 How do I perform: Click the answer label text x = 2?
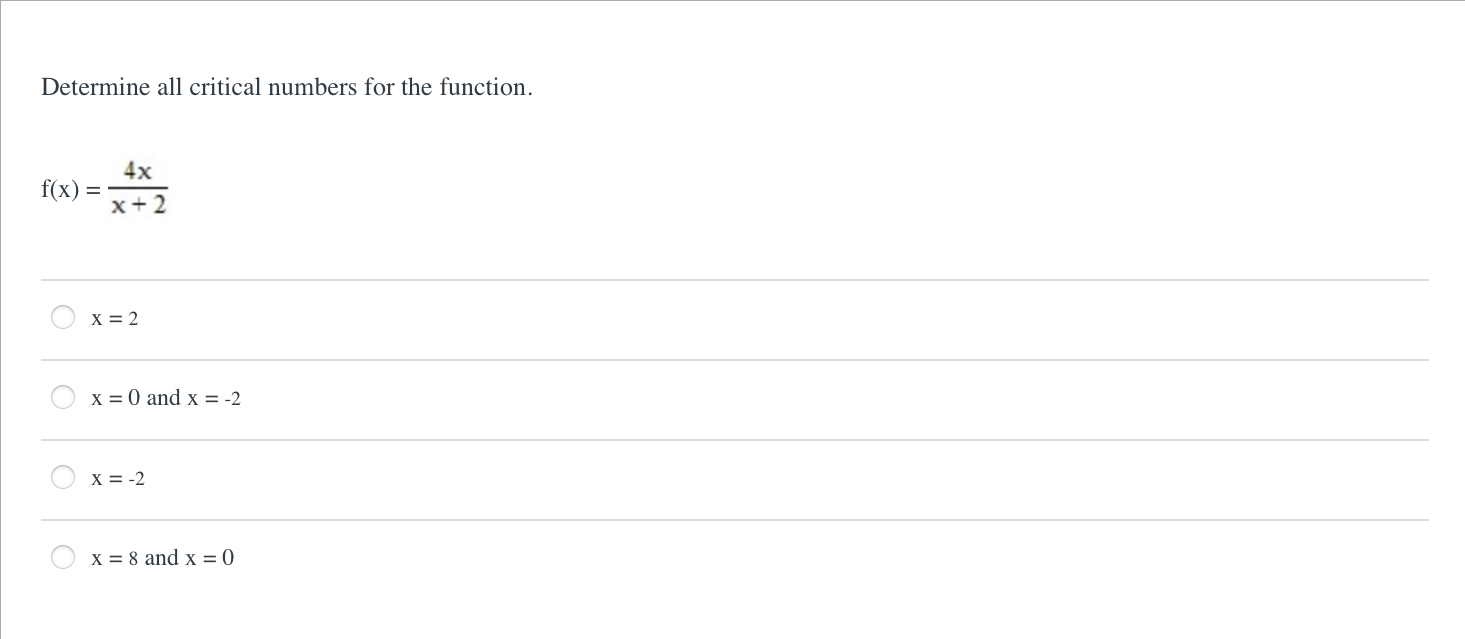[x=114, y=318]
